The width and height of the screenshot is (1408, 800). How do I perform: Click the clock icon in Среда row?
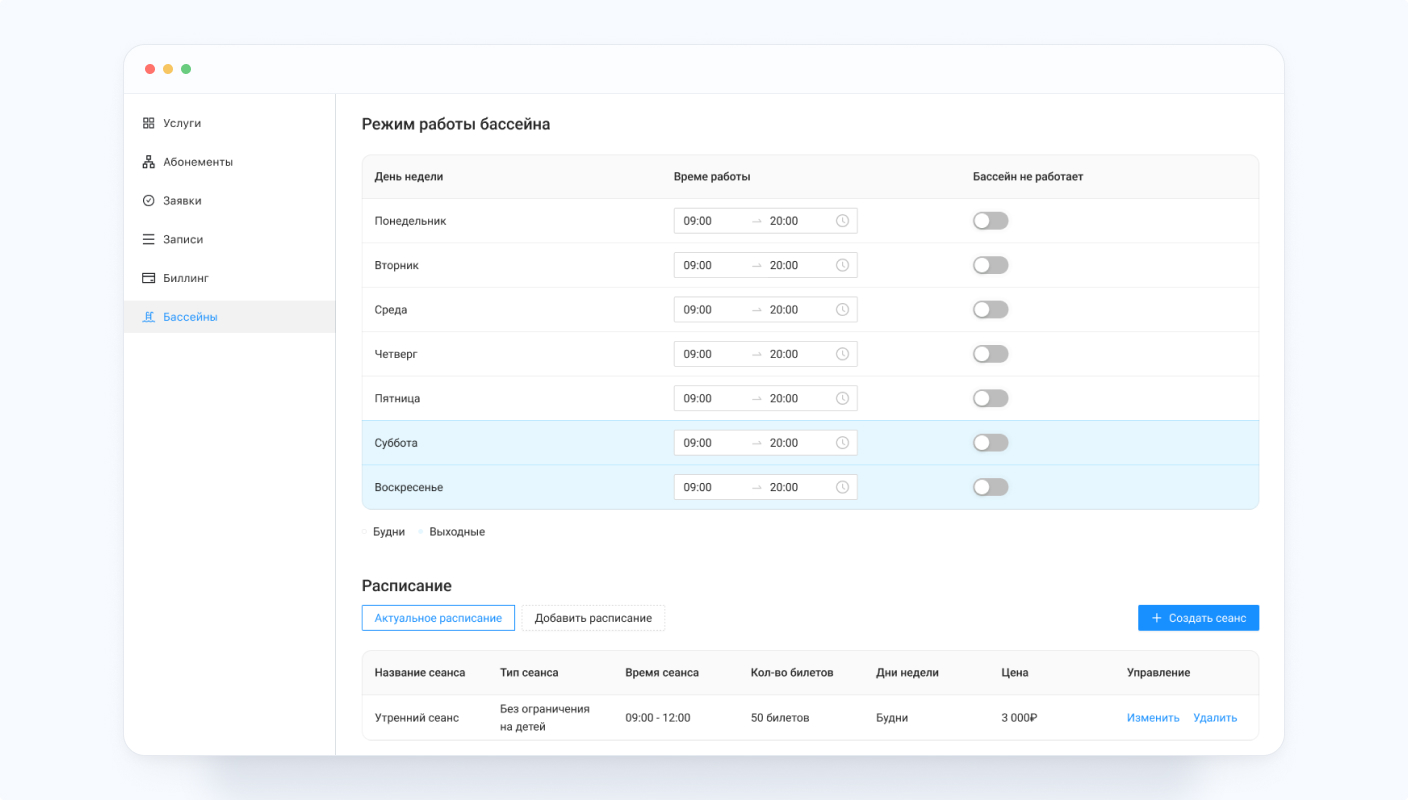842,310
